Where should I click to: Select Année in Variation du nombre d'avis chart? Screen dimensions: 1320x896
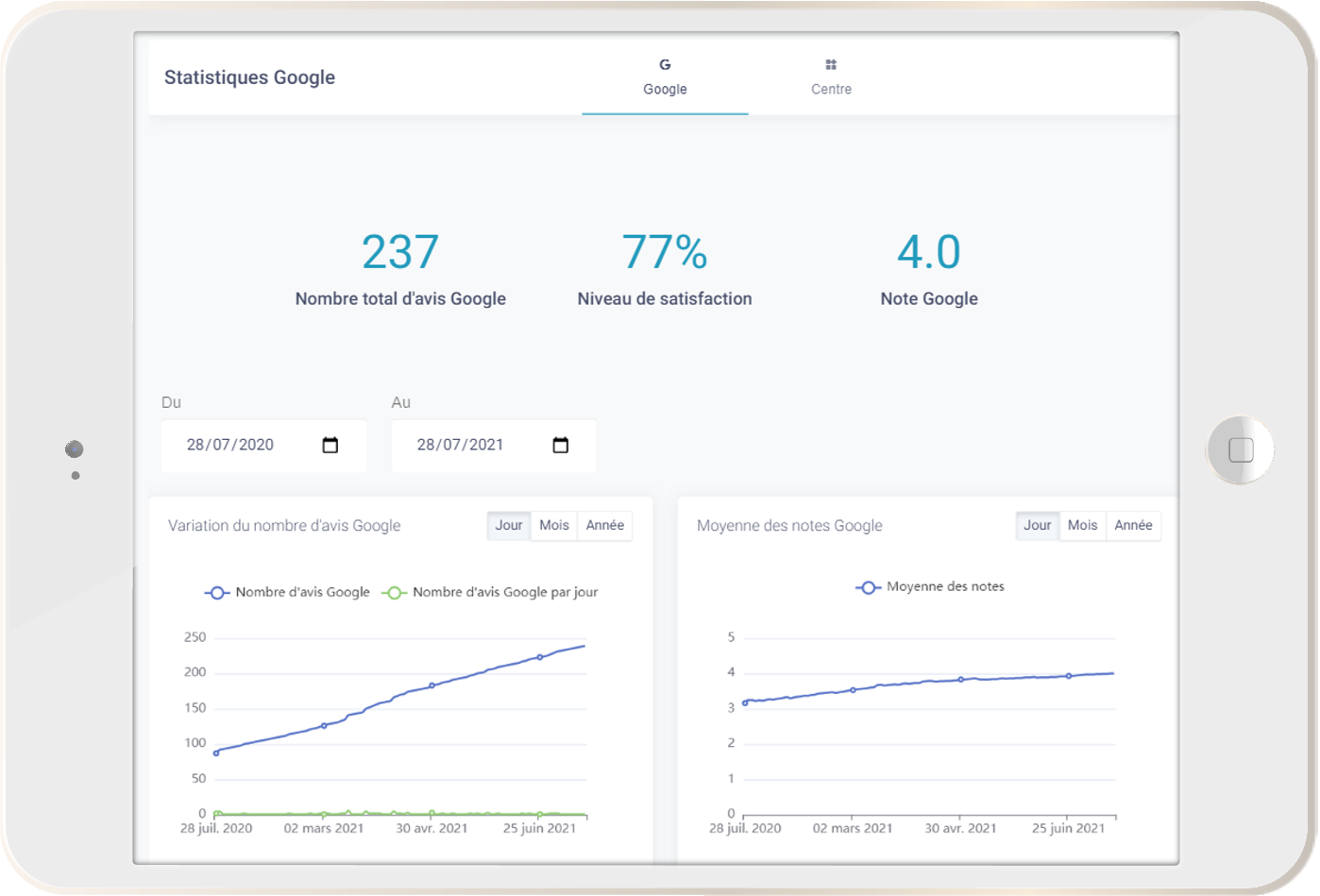tap(605, 526)
